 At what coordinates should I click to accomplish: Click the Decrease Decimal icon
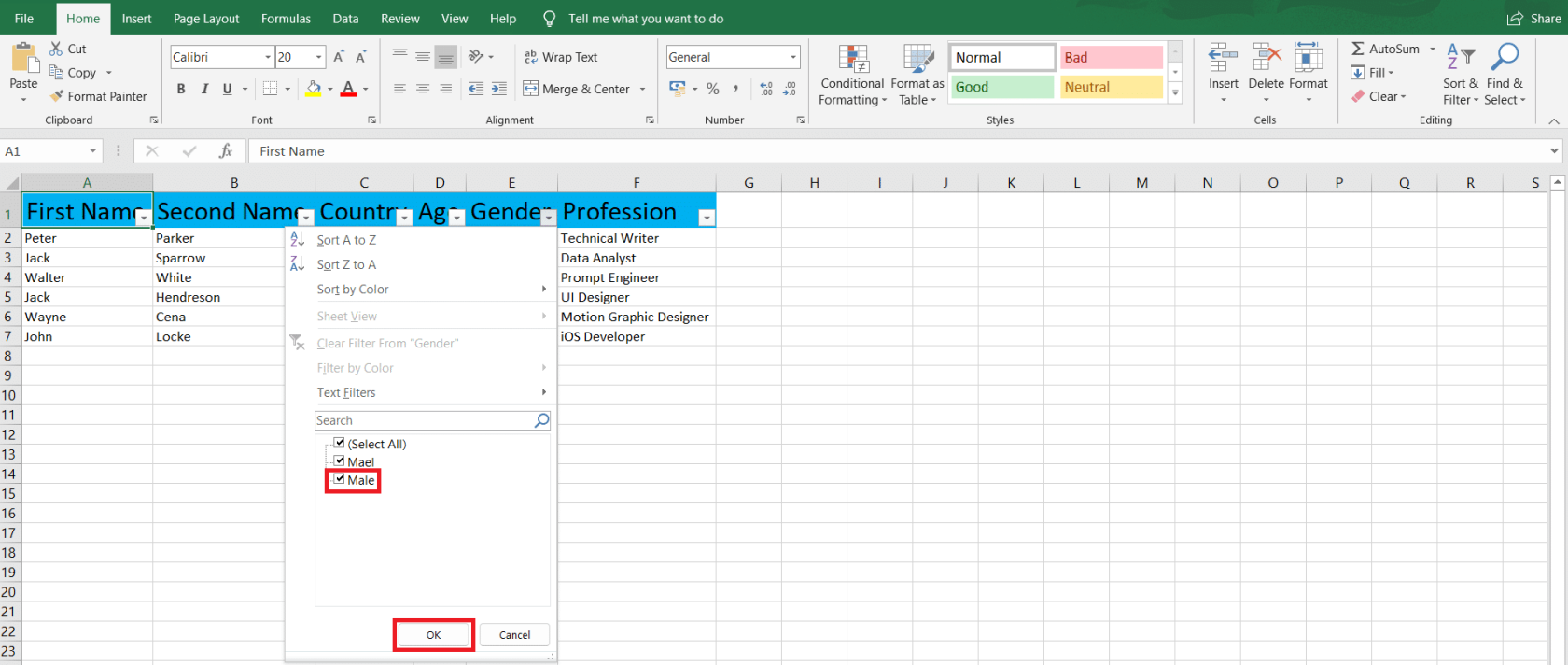pos(790,89)
